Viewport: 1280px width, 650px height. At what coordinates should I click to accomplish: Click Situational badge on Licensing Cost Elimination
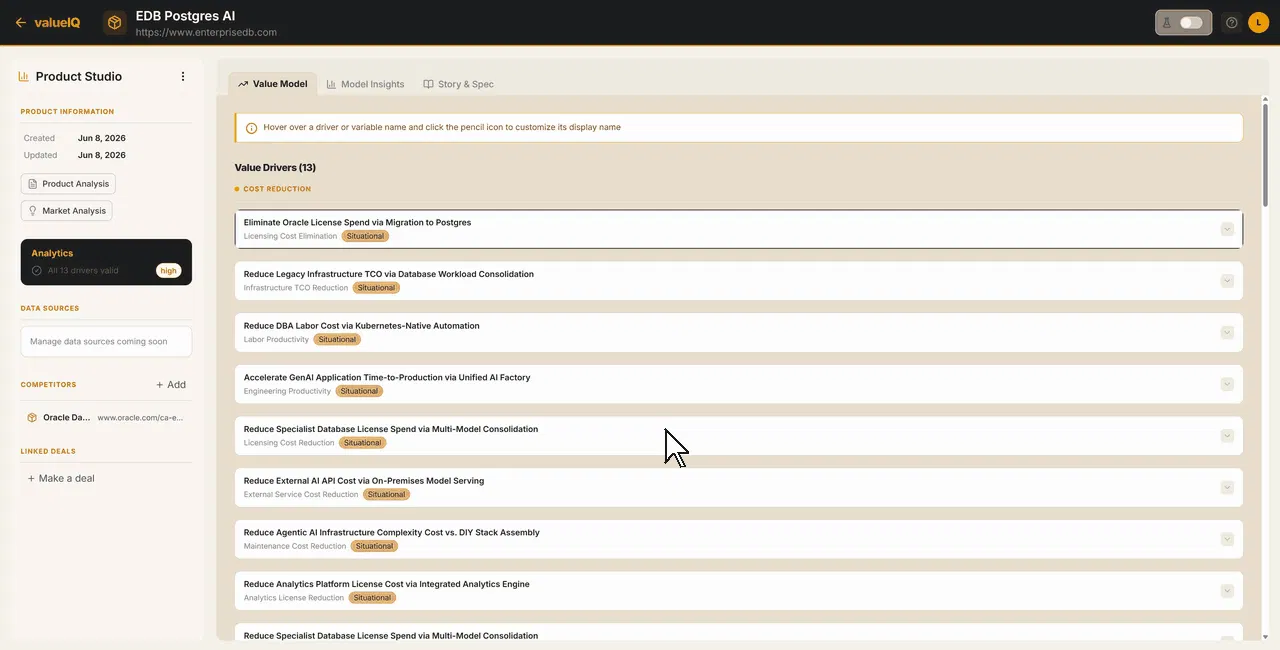pyautogui.click(x=365, y=236)
